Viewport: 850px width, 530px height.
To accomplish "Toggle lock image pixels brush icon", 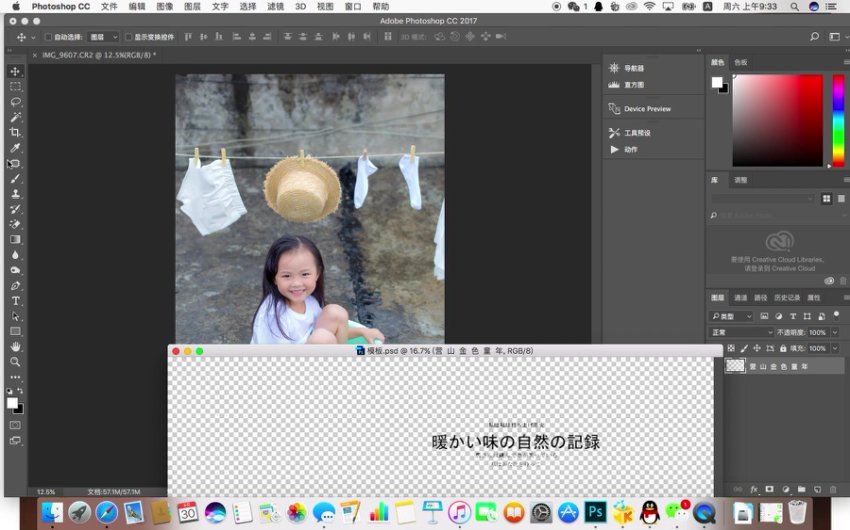I will pos(744,348).
